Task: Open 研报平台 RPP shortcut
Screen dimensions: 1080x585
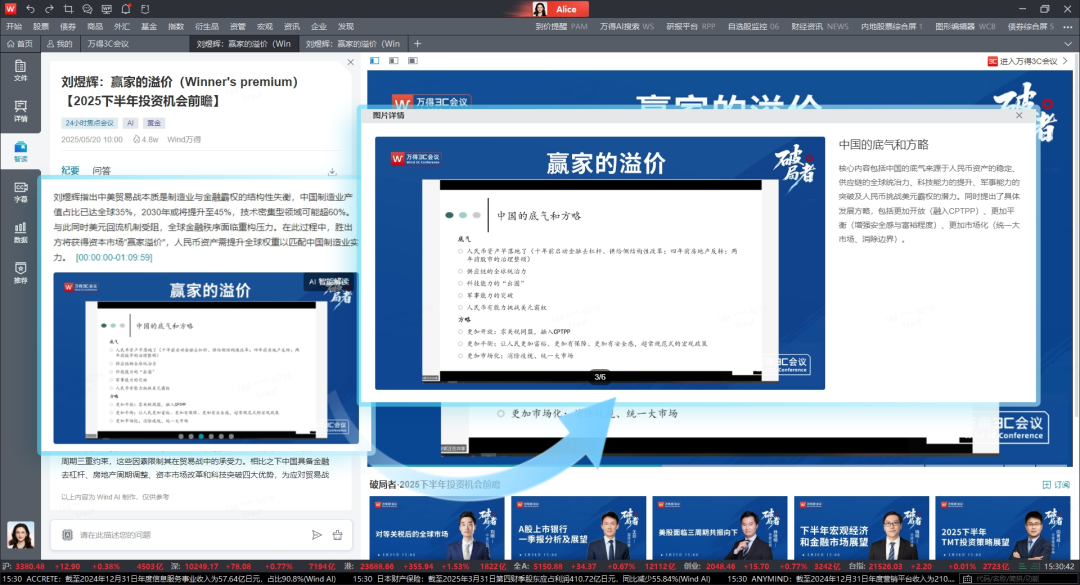Action: (x=691, y=26)
